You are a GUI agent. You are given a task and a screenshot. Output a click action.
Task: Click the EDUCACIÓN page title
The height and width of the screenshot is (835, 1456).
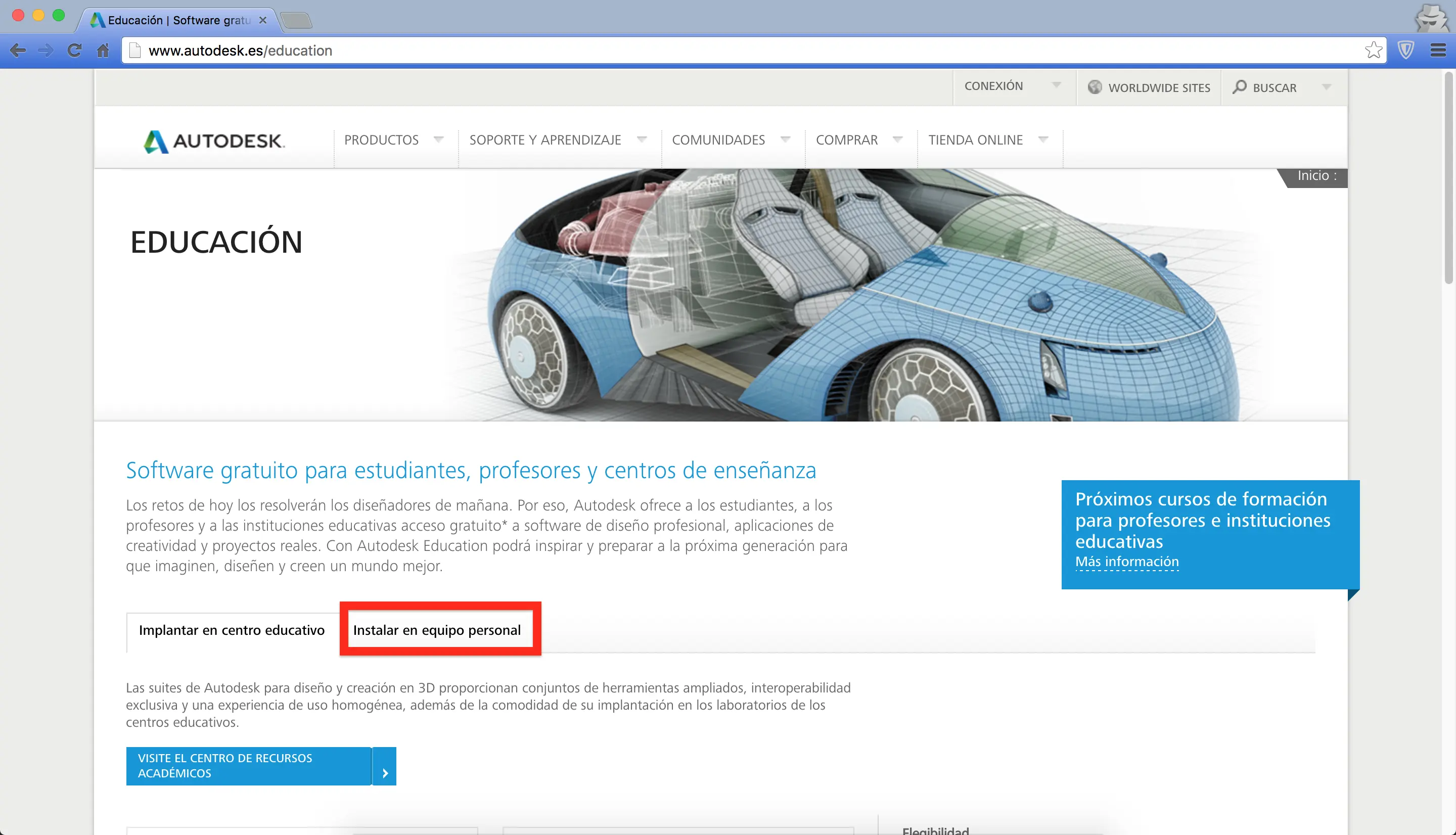tap(216, 242)
